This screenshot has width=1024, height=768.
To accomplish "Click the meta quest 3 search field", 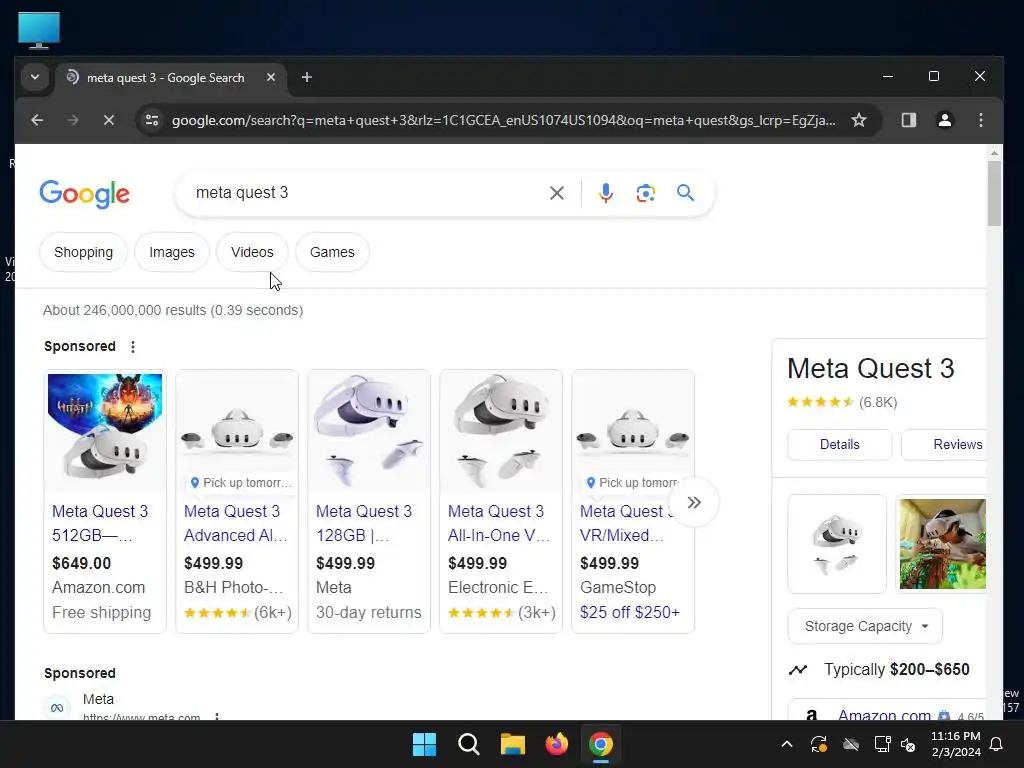I will click(366, 193).
